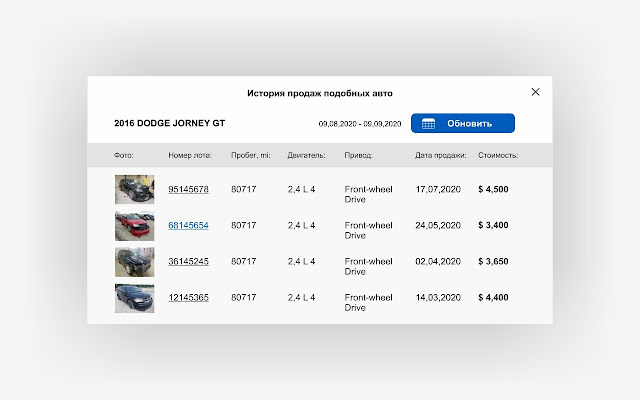Screen dimensions: 640x400
Task: Click the calendar icon on the update button
Action: tap(428, 123)
